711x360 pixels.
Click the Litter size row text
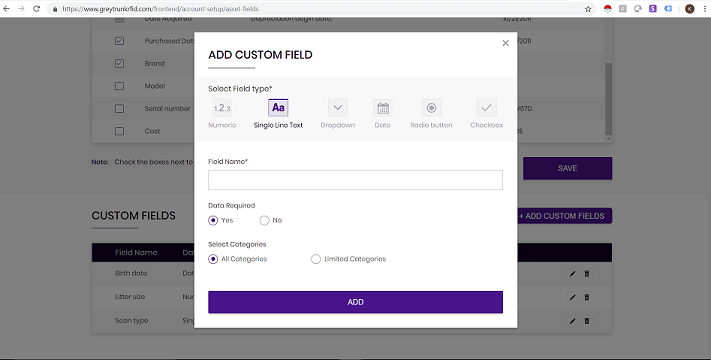pos(130,297)
